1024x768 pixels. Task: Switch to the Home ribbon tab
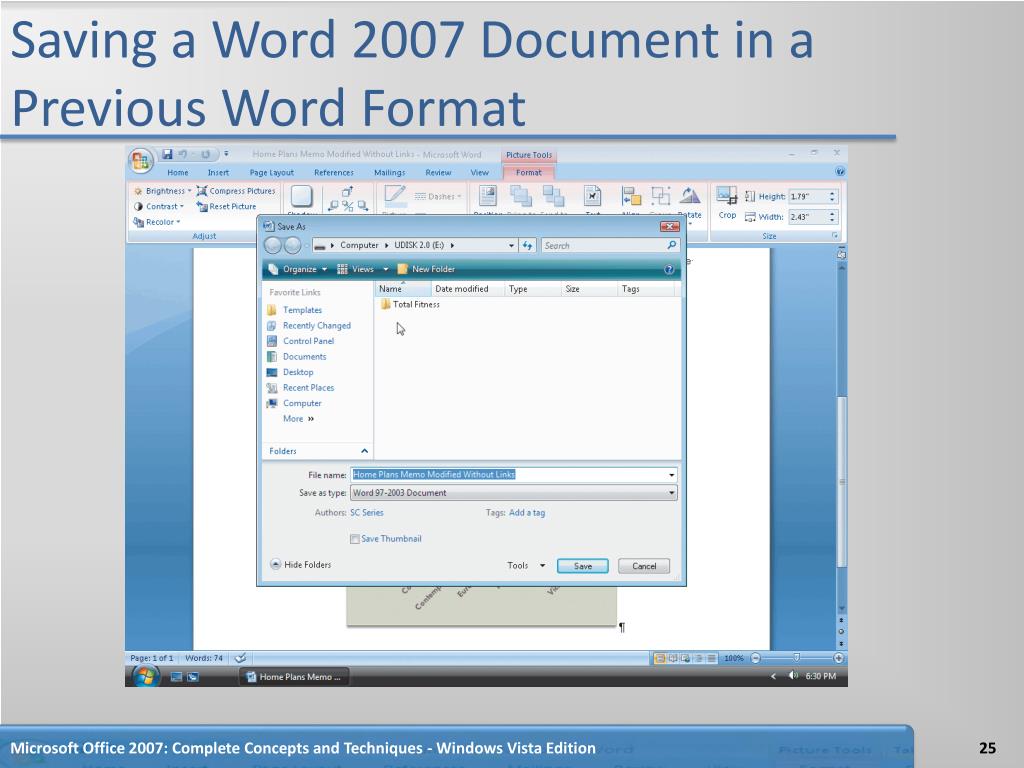click(x=178, y=172)
